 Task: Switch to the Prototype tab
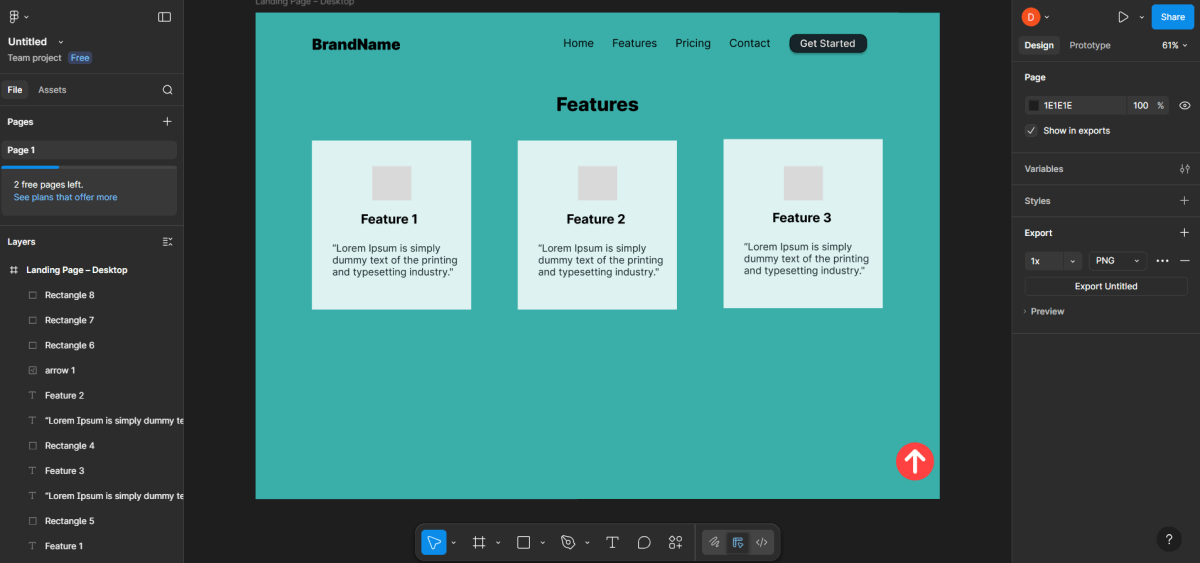pos(1089,45)
